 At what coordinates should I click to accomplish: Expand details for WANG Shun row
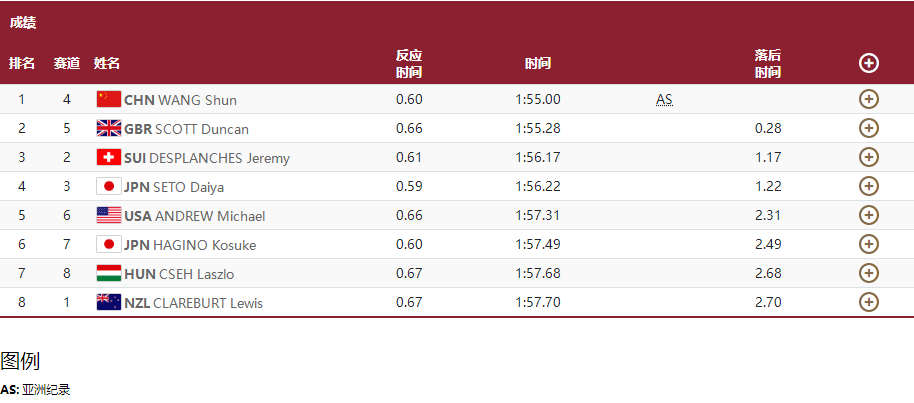pyautogui.click(x=869, y=99)
